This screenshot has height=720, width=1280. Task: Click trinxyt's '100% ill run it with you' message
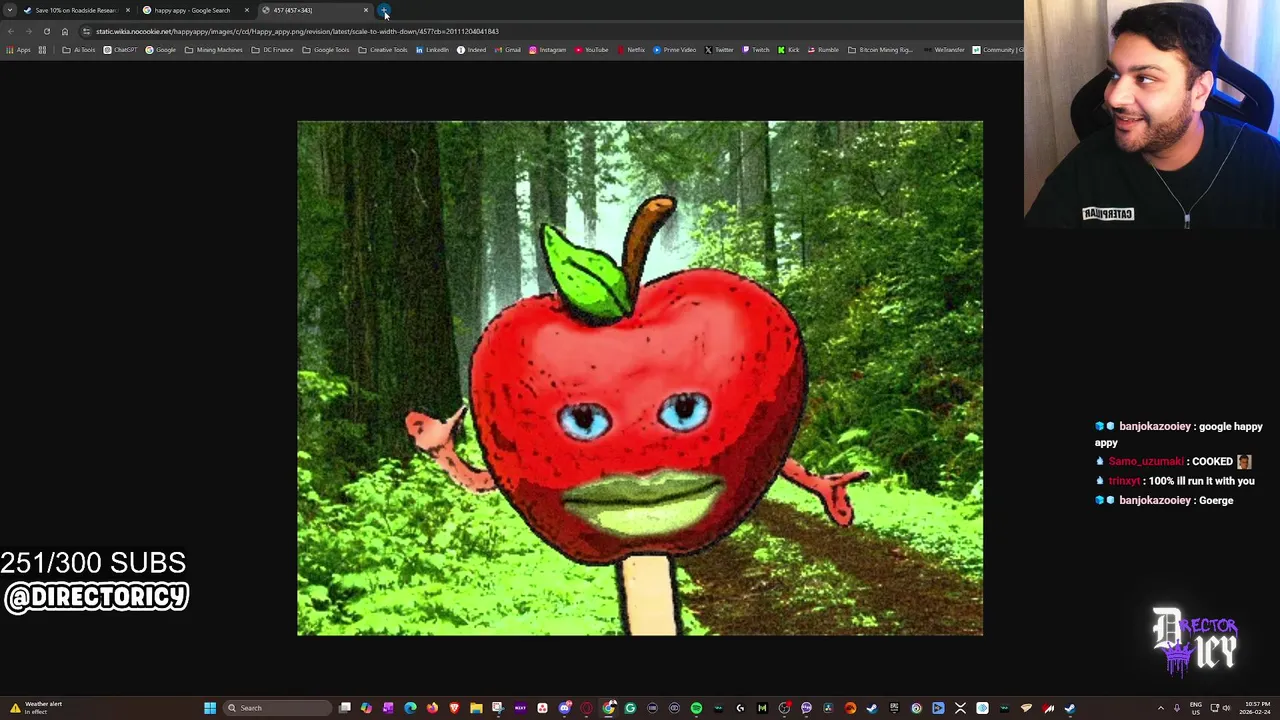coord(1176,481)
